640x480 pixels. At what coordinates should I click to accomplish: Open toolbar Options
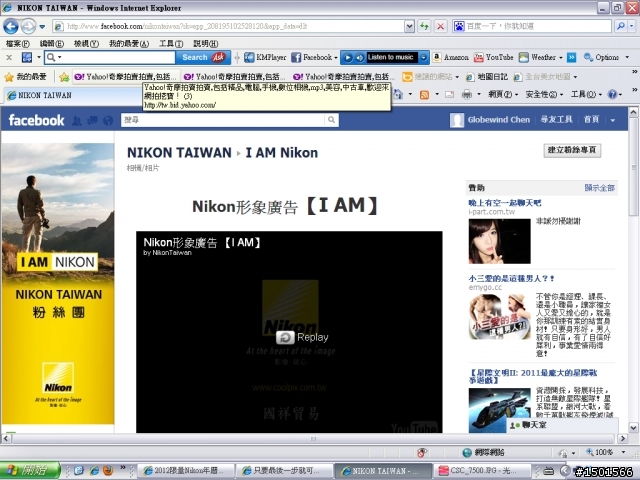(606, 58)
